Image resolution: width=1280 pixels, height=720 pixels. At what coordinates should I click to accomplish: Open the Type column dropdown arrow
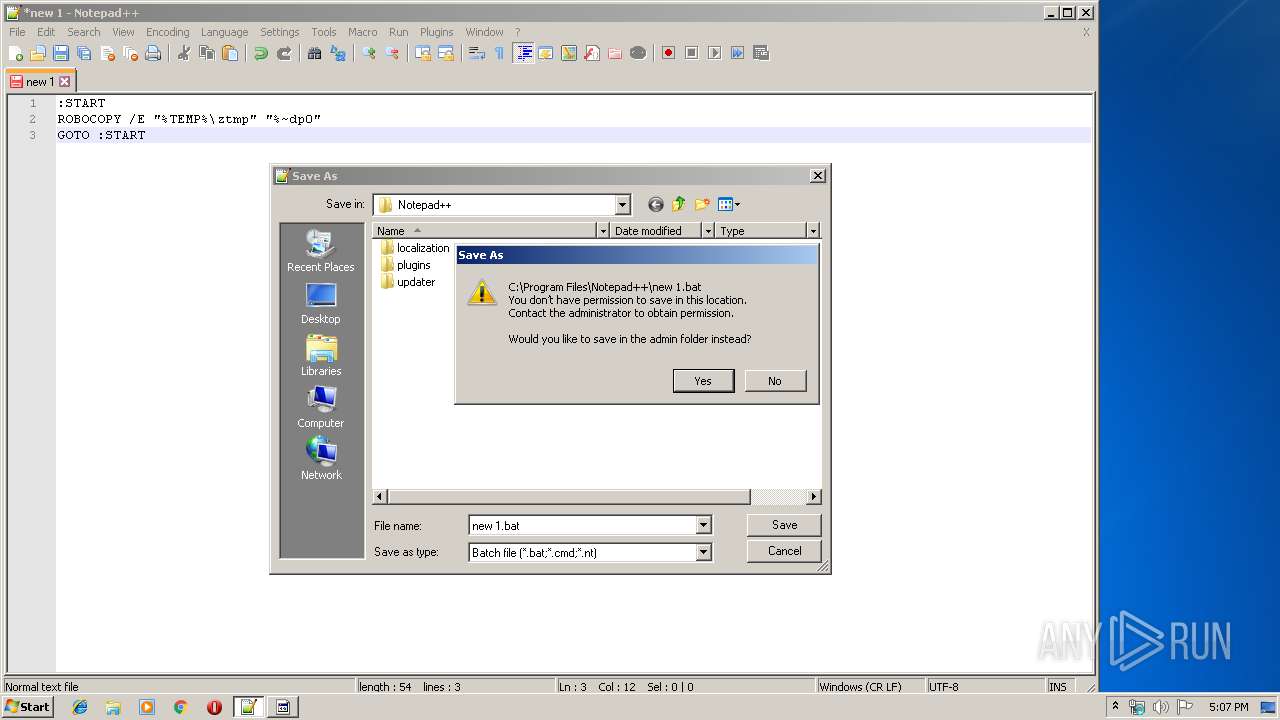click(813, 230)
